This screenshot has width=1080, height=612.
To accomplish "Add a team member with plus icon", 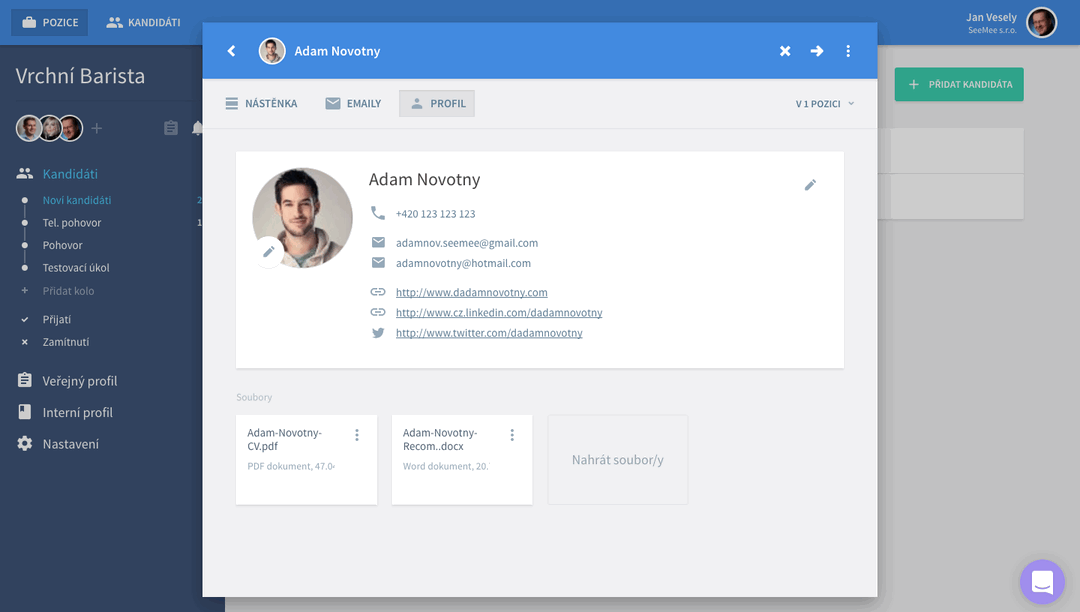I will 96,128.
